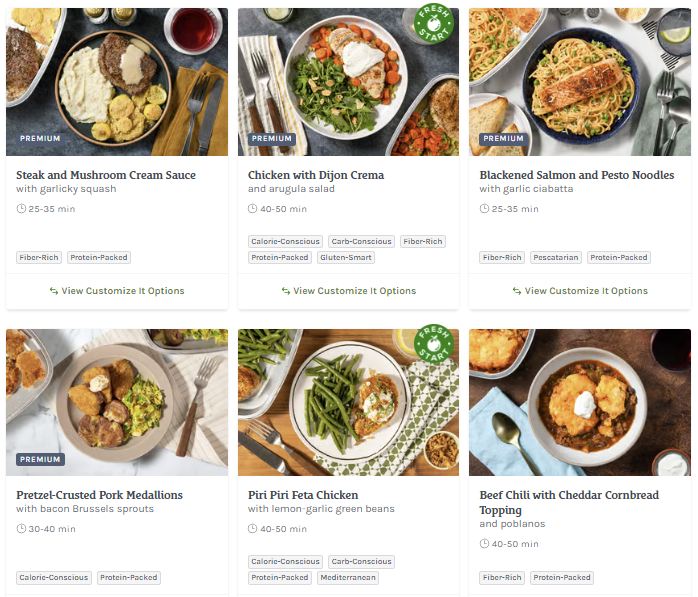The height and width of the screenshot is (597, 698).
Task: Select Pescatarian tag on Blackened Salmon
Action: [555, 257]
